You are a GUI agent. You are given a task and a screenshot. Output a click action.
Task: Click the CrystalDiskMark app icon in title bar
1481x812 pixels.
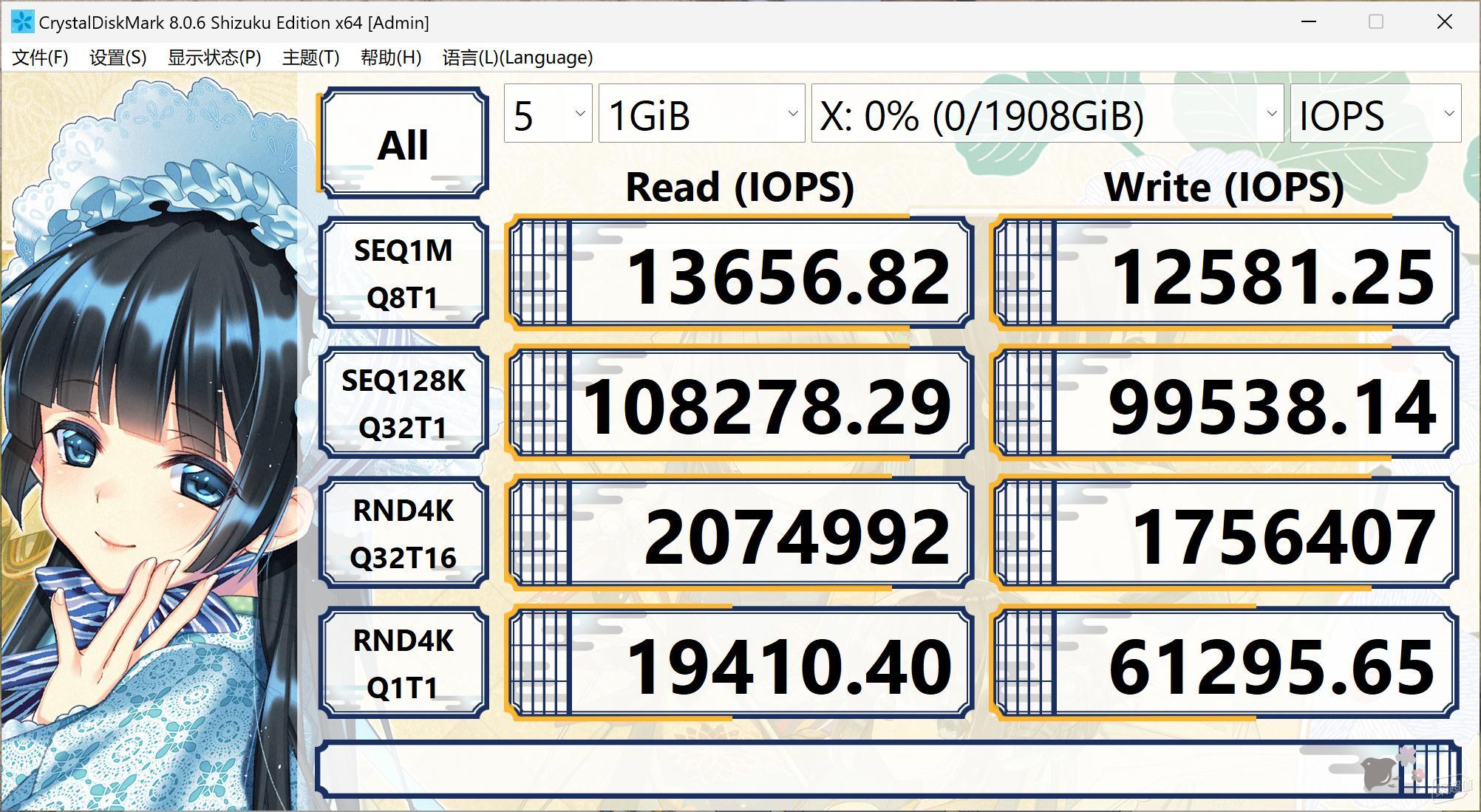point(22,22)
